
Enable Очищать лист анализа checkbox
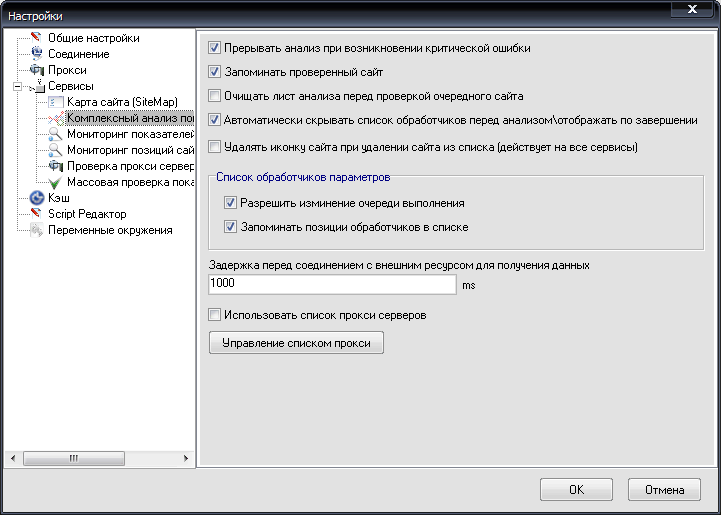215,97
